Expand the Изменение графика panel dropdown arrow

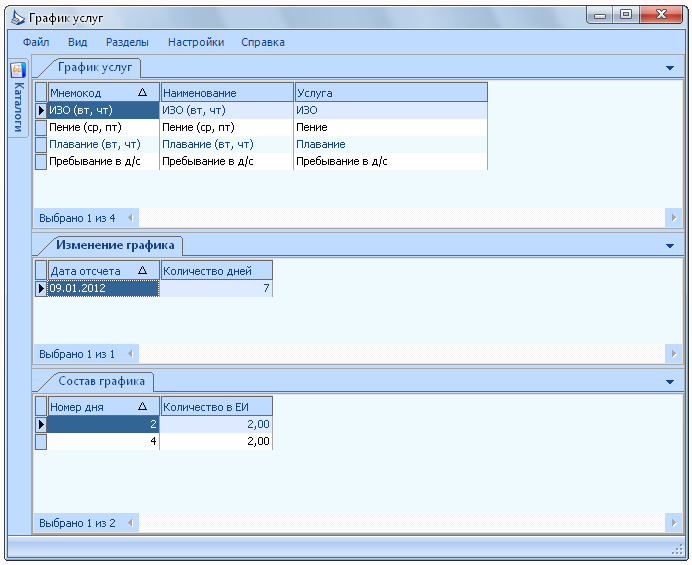pos(669,246)
